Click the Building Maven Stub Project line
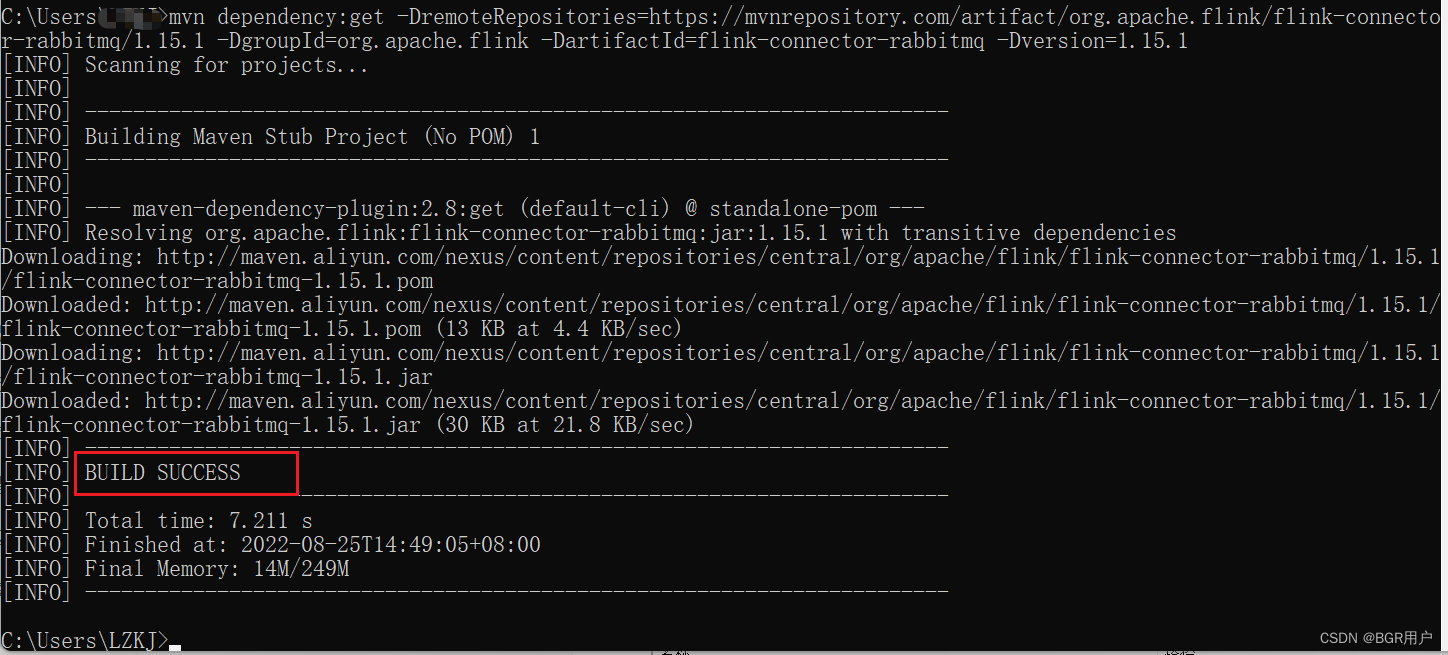 [x=312, y=137]
